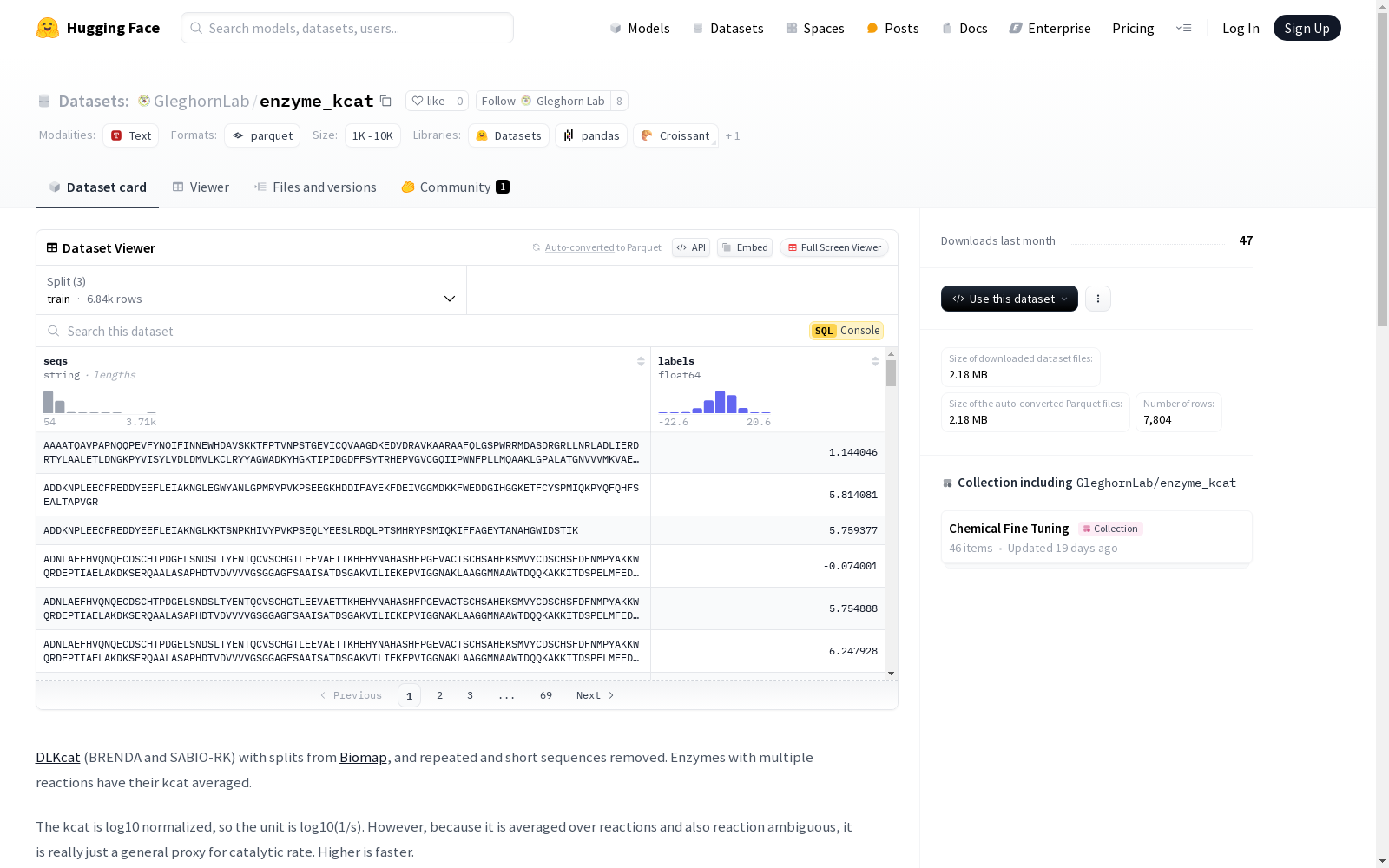
Task: Follow Gleghorn Lab
Action: (543, 101)
